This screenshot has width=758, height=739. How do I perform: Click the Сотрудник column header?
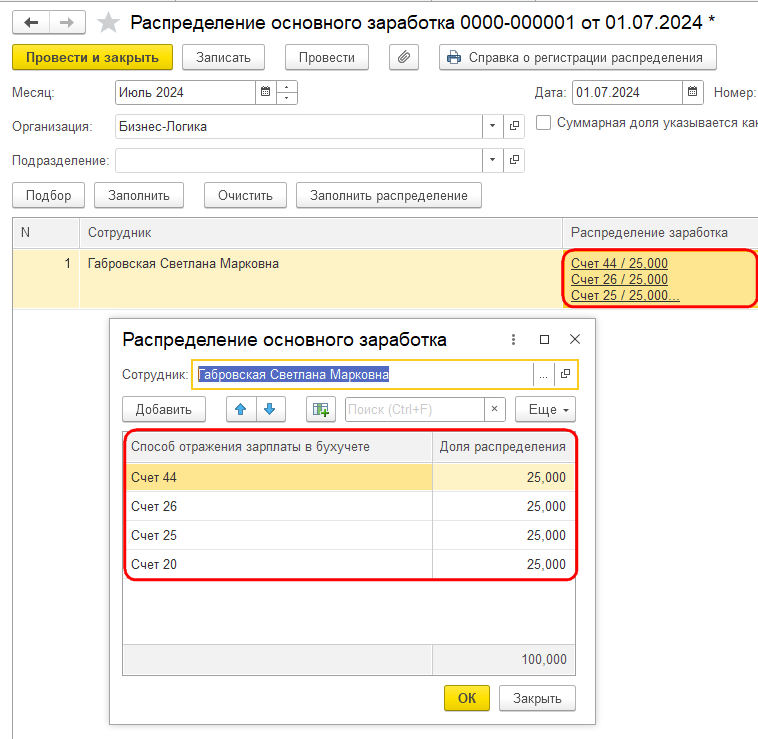pos(321,233)
